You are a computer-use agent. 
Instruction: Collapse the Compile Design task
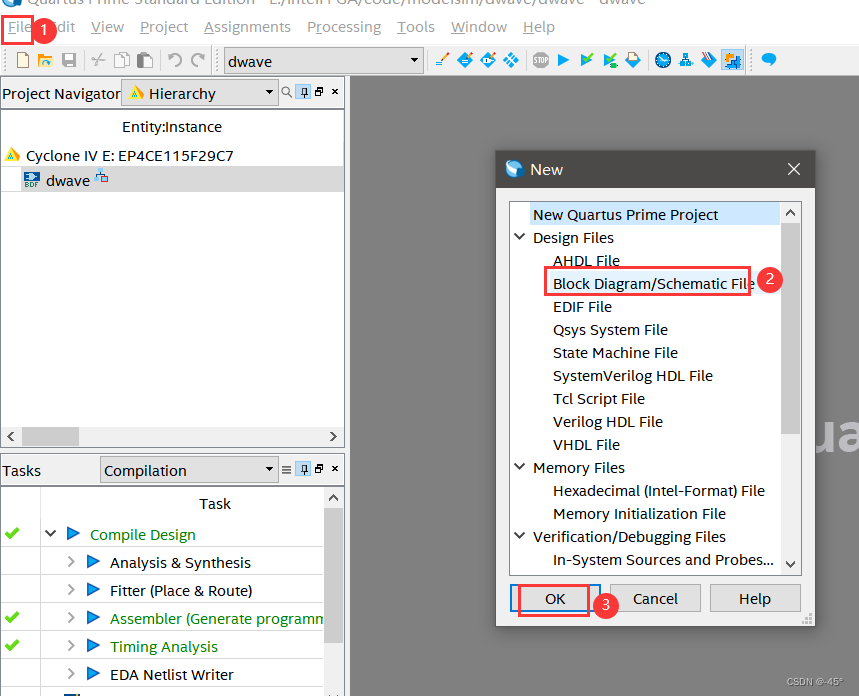coord(50,533)
